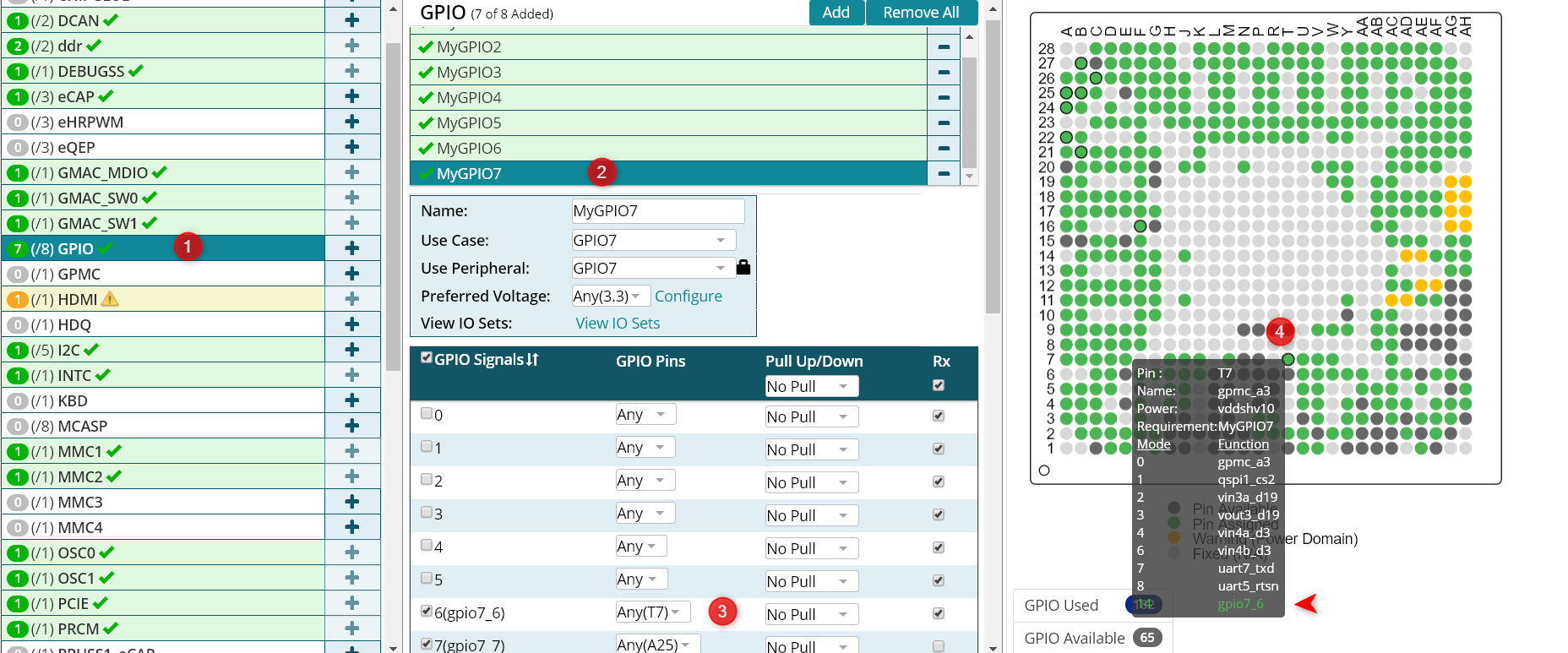Open the Use Case GPIO7 dropdown

pos(654,240)
